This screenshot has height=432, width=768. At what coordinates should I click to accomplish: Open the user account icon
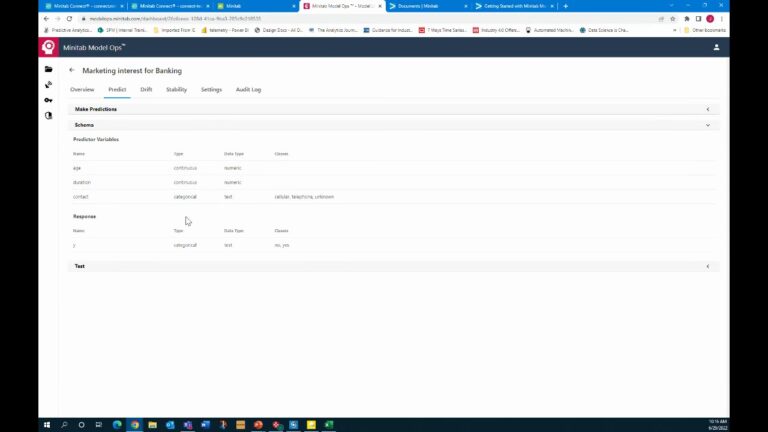(x=716, y=48)
